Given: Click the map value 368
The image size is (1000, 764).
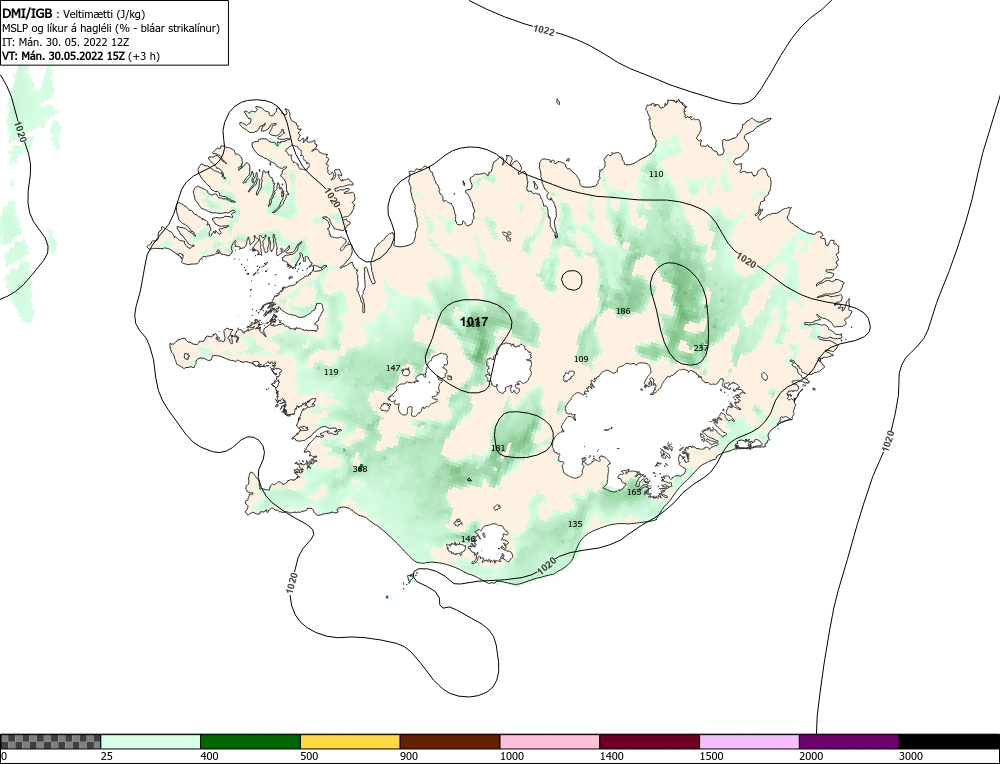Looking at the screenshot, I should pos(360,469).
